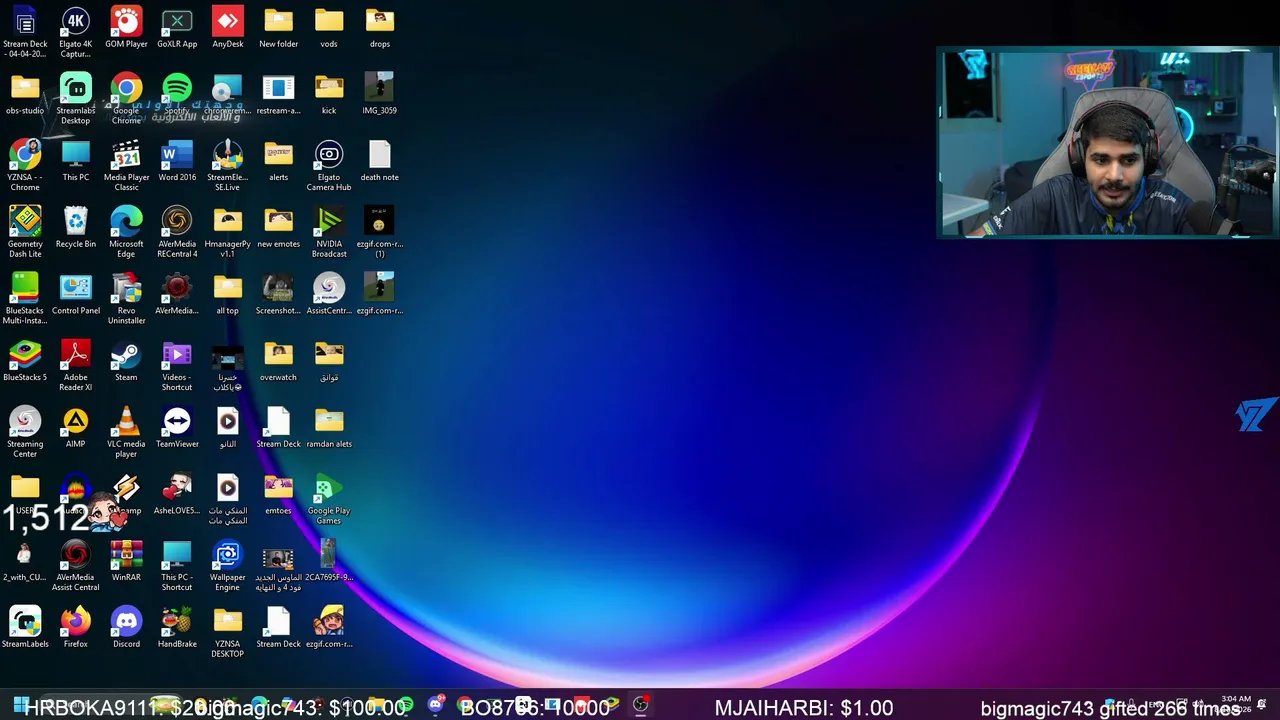Open the YZNSA - Chrome profile shortcut
The width and height of the screenshot is (1280, 720).
point(25,166)
